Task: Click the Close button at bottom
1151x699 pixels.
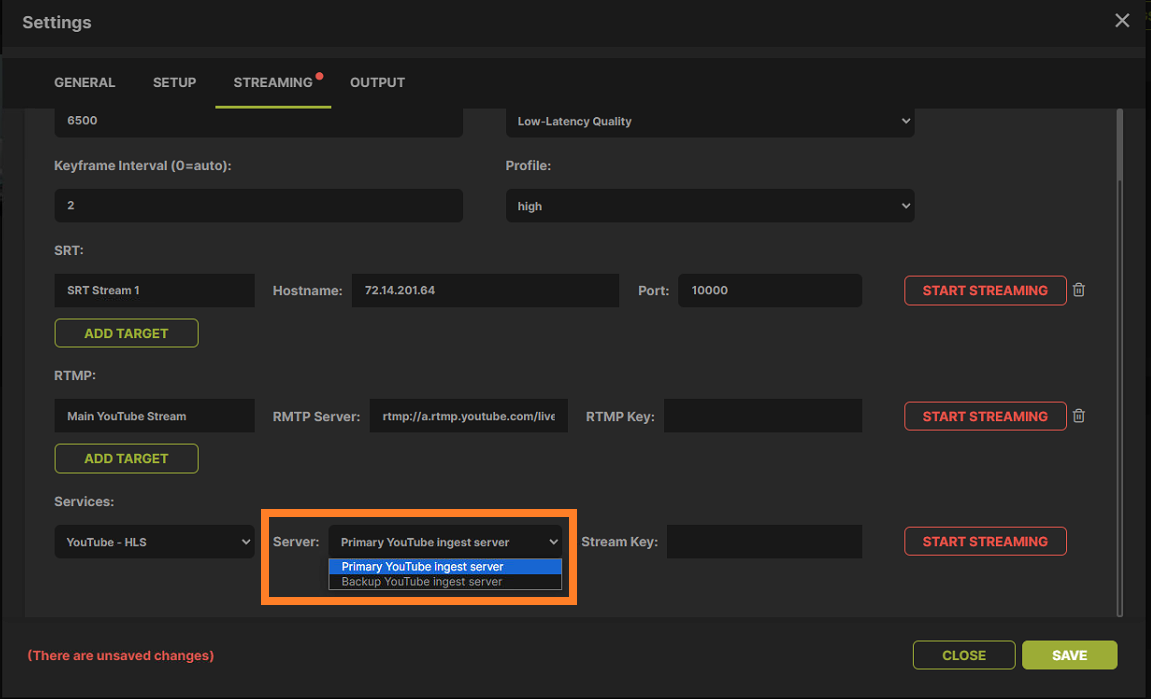Action: 964,655
